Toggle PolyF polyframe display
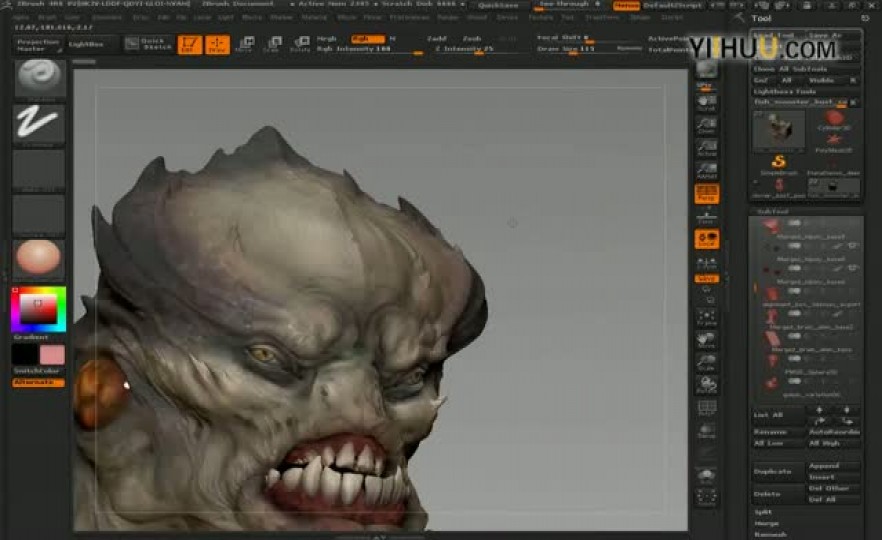The image size is (882, 540). [706, 408]
